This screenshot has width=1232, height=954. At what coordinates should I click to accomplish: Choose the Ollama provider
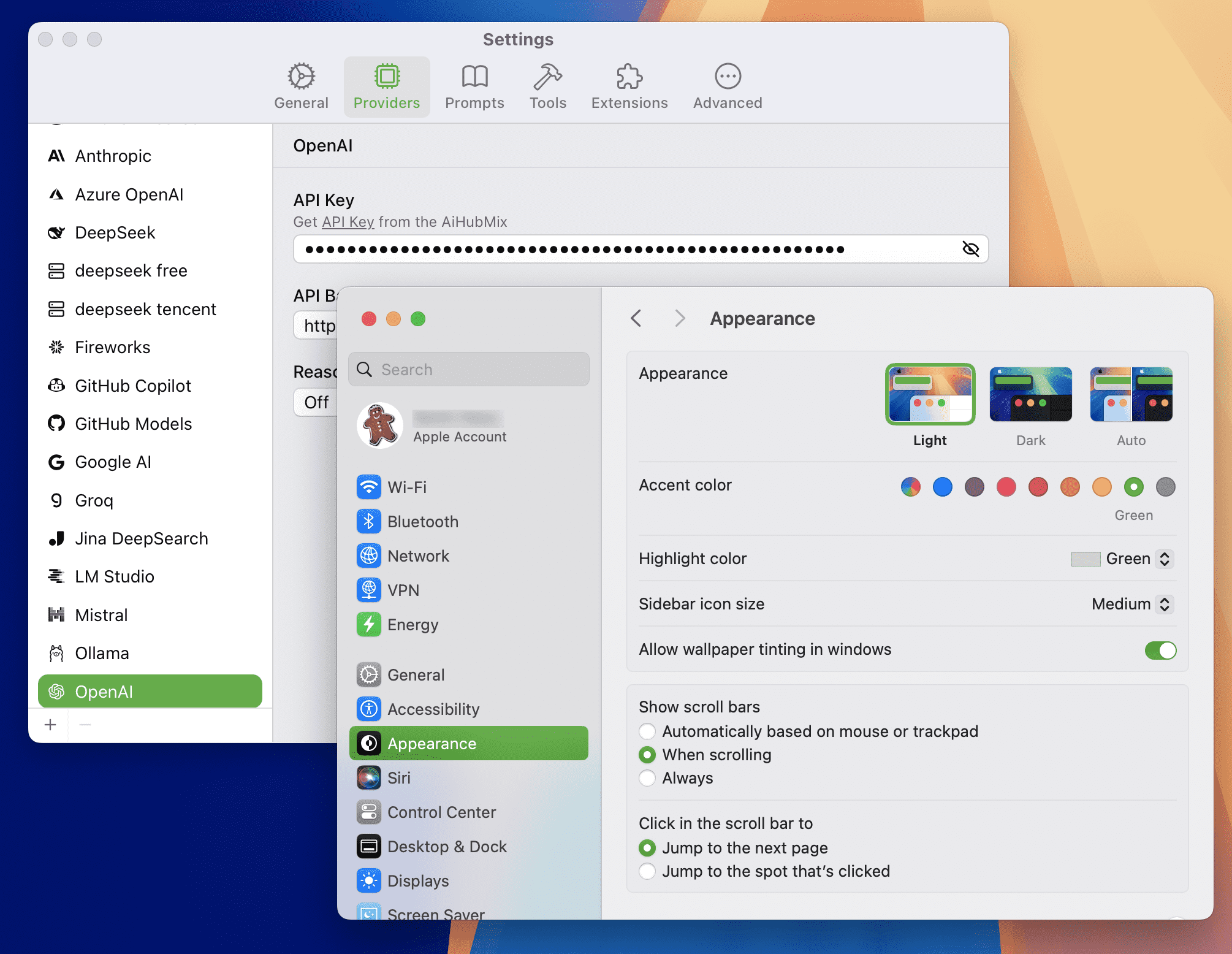point(150,653)
